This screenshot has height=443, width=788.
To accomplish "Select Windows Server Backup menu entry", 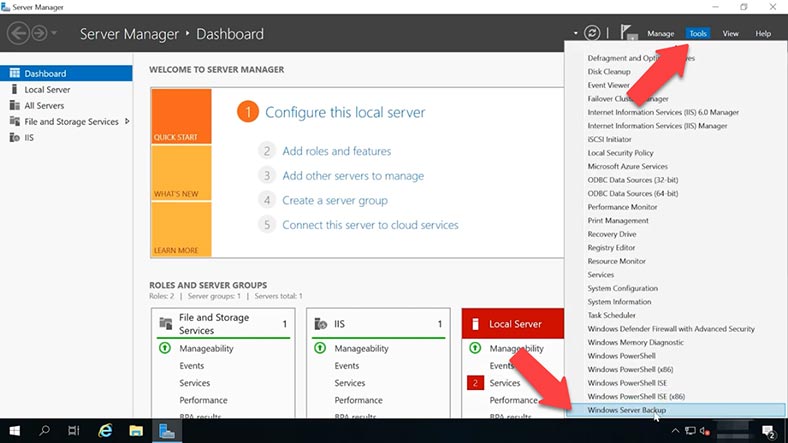I will coord(675,410).
